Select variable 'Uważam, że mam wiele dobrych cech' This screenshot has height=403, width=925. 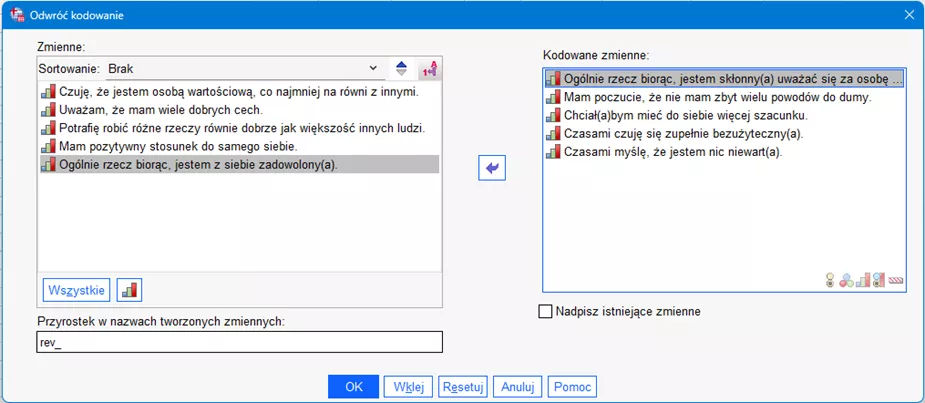[x=240, y=110]
